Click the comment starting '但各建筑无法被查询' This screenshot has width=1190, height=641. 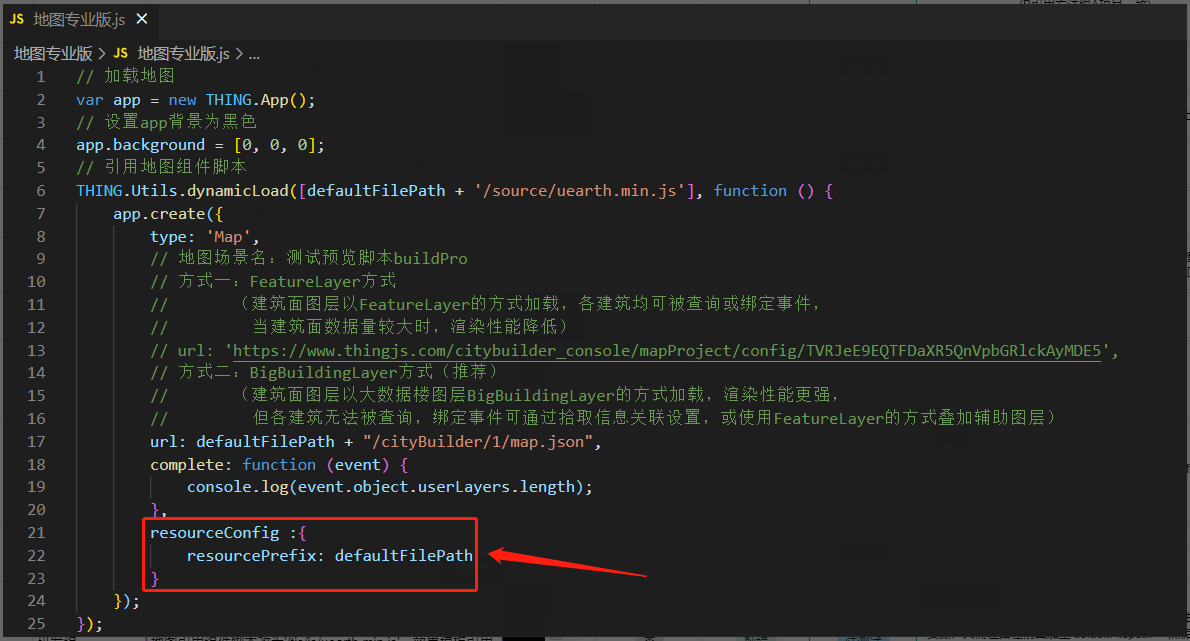pyautogui.click(x=654, y=417)
